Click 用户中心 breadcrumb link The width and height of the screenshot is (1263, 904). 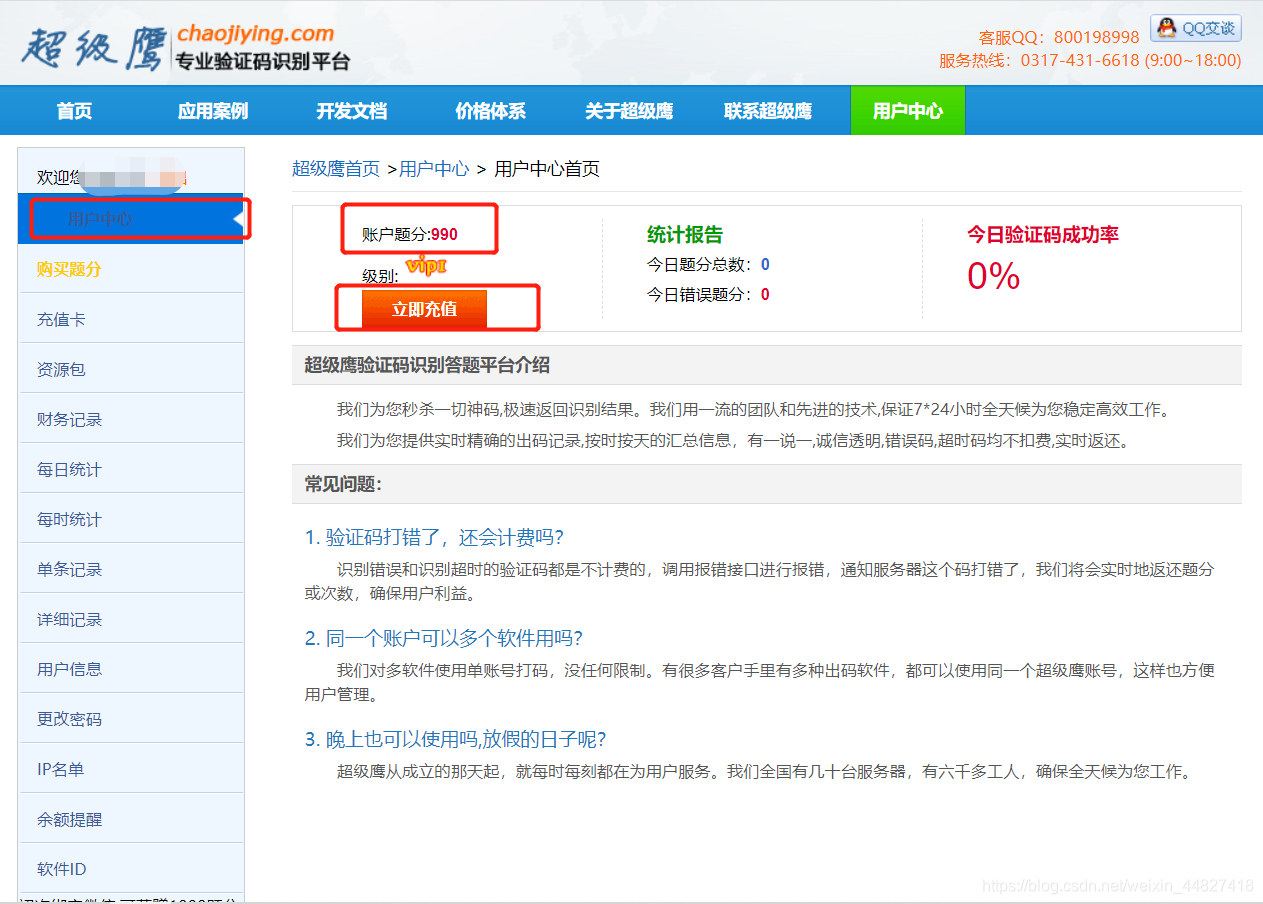point(434,169)
